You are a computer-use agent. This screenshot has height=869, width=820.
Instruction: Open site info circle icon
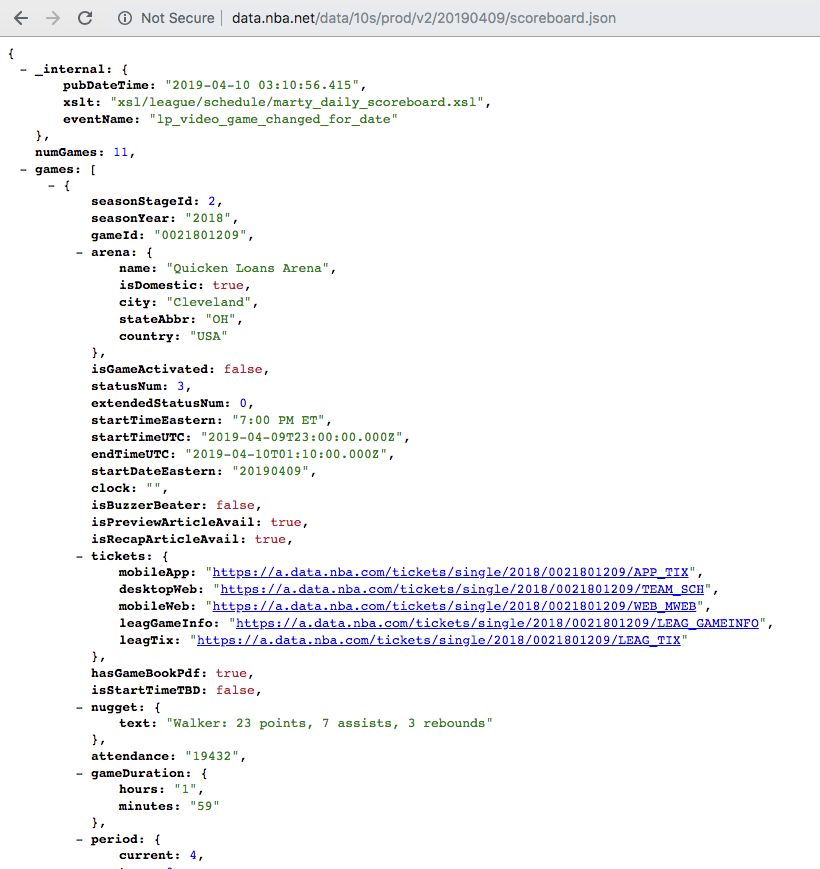point(125,18)
